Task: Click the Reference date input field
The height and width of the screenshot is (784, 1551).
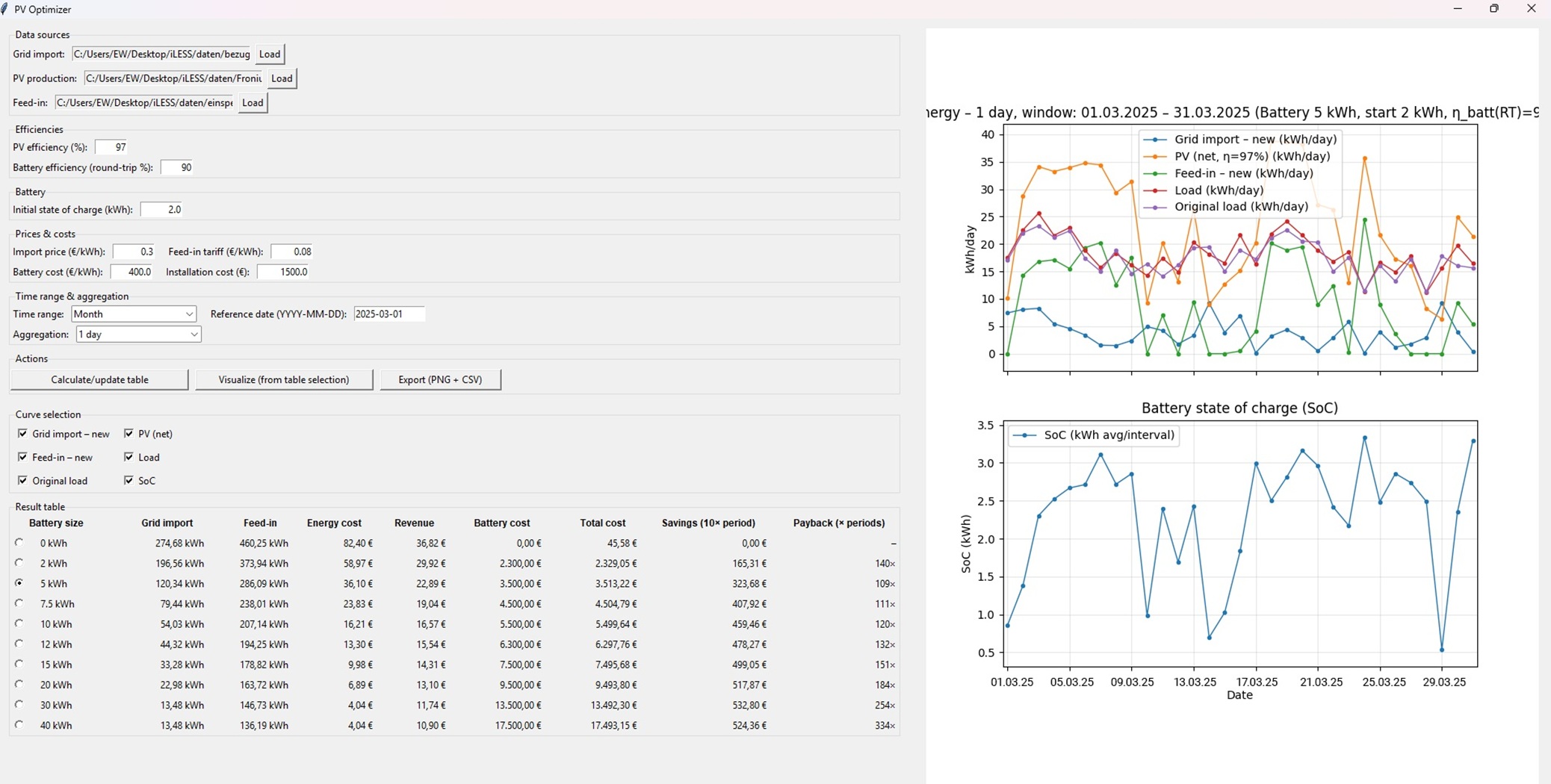Action: [388, 314]
